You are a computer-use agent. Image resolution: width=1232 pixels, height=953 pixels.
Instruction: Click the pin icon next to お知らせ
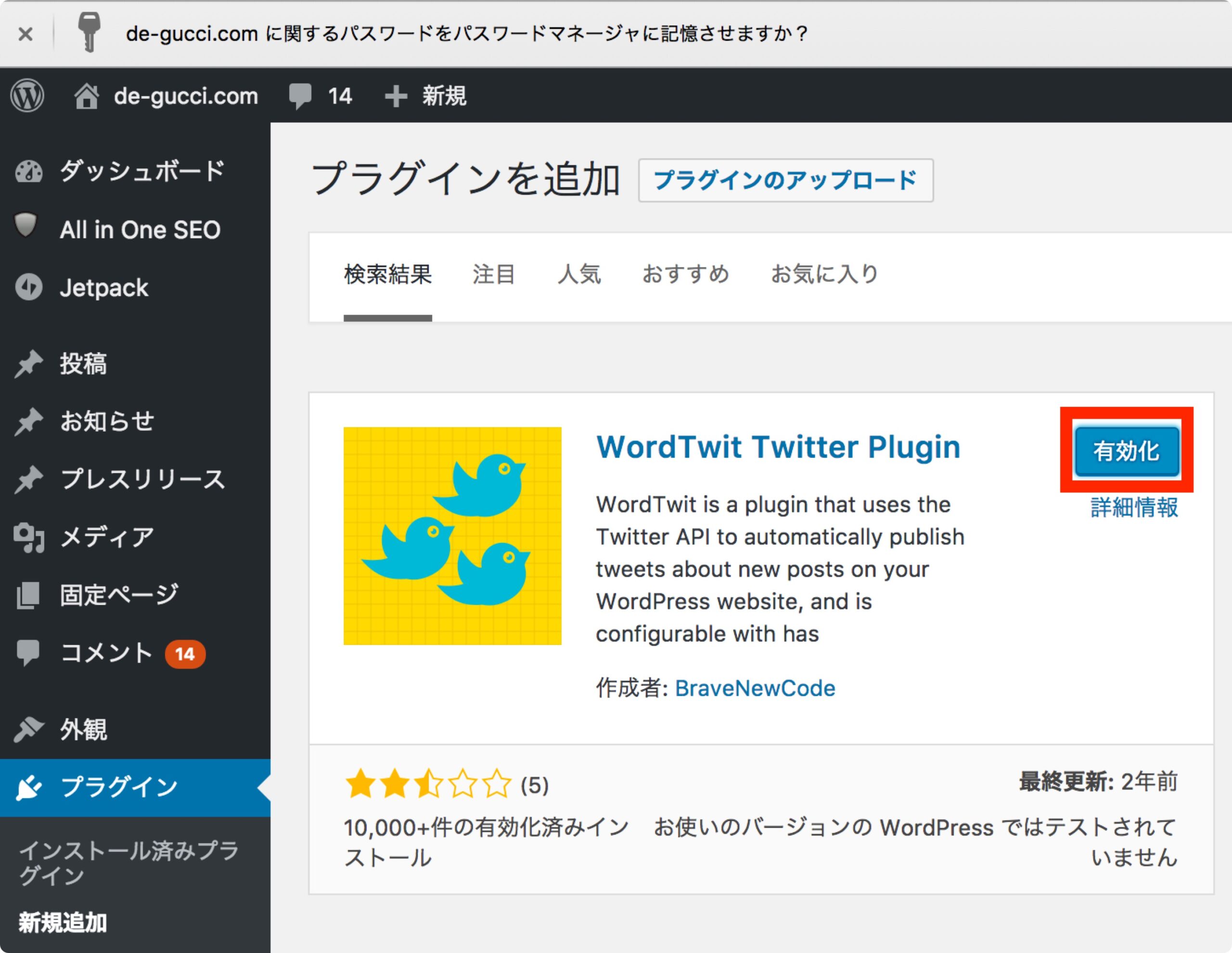click(29, 422)
